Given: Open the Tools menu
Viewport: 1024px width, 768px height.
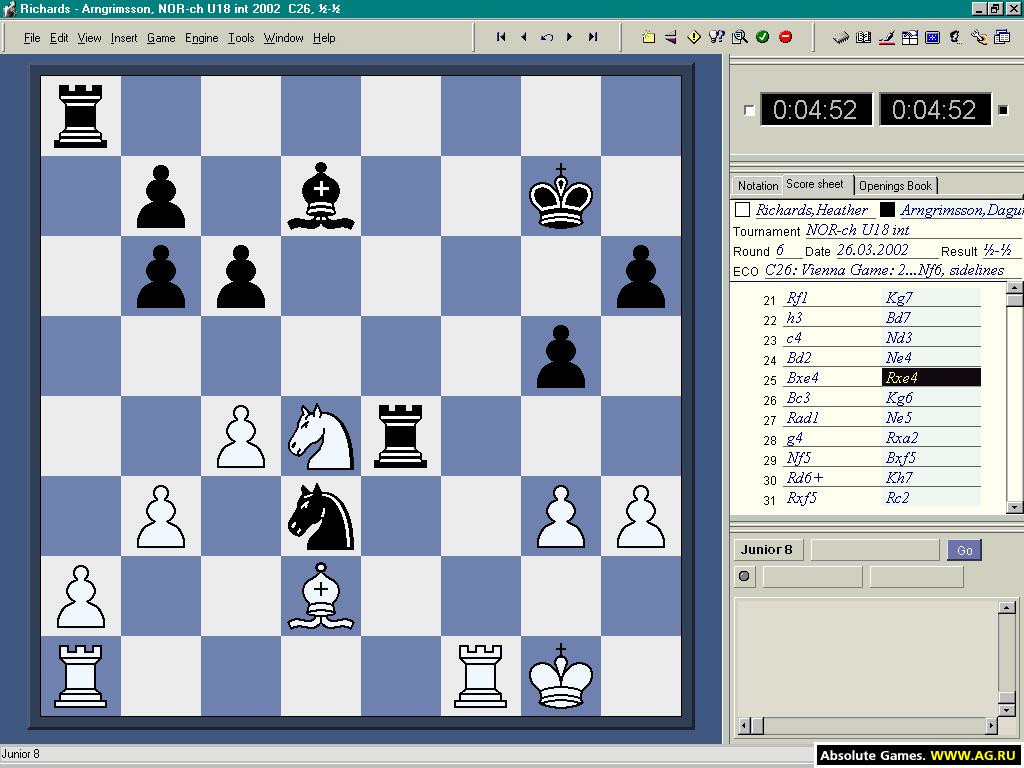Looking at the screenshot, I should click(x=241, y=38).
